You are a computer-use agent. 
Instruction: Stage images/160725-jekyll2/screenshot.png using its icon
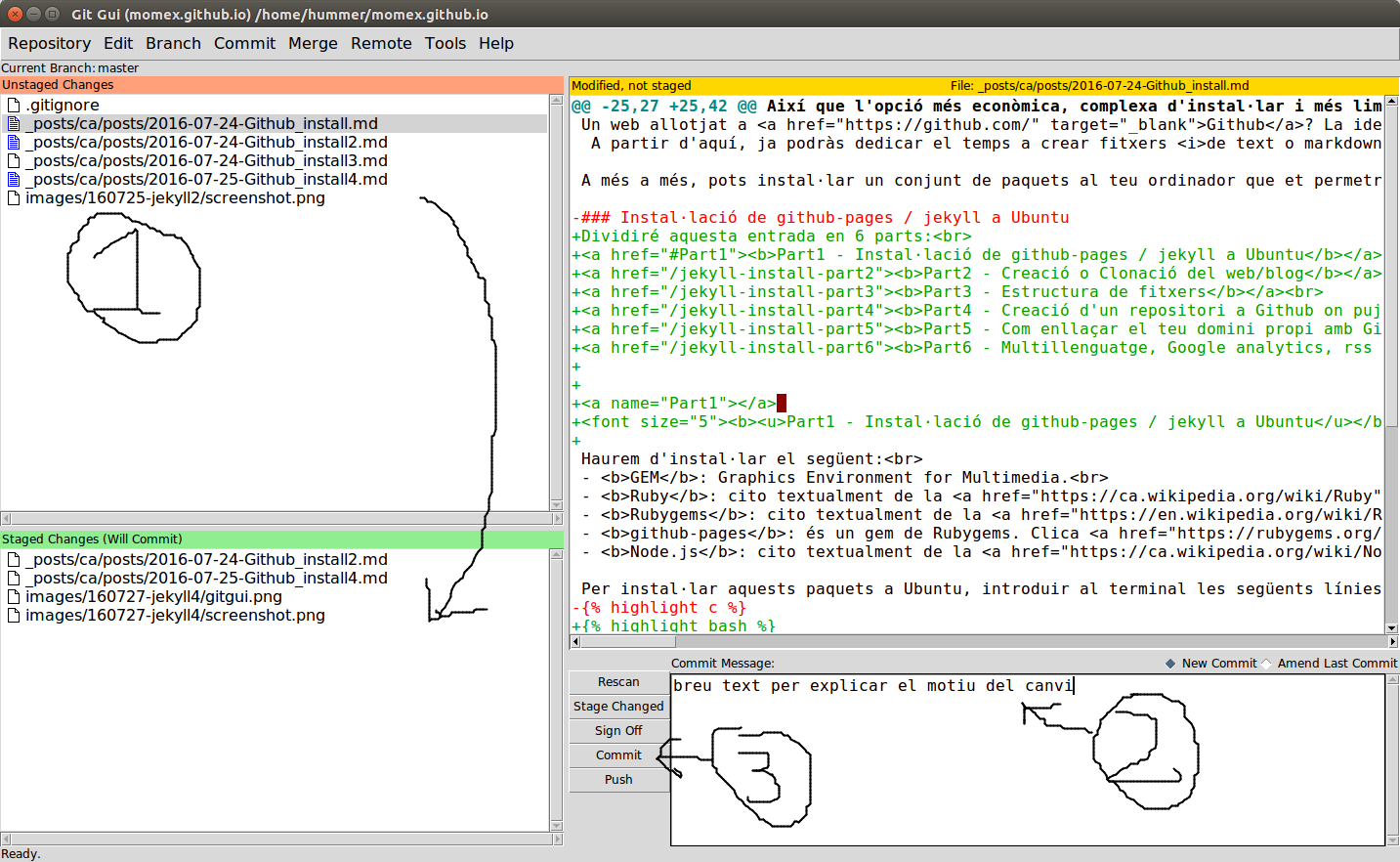(13, 197)
